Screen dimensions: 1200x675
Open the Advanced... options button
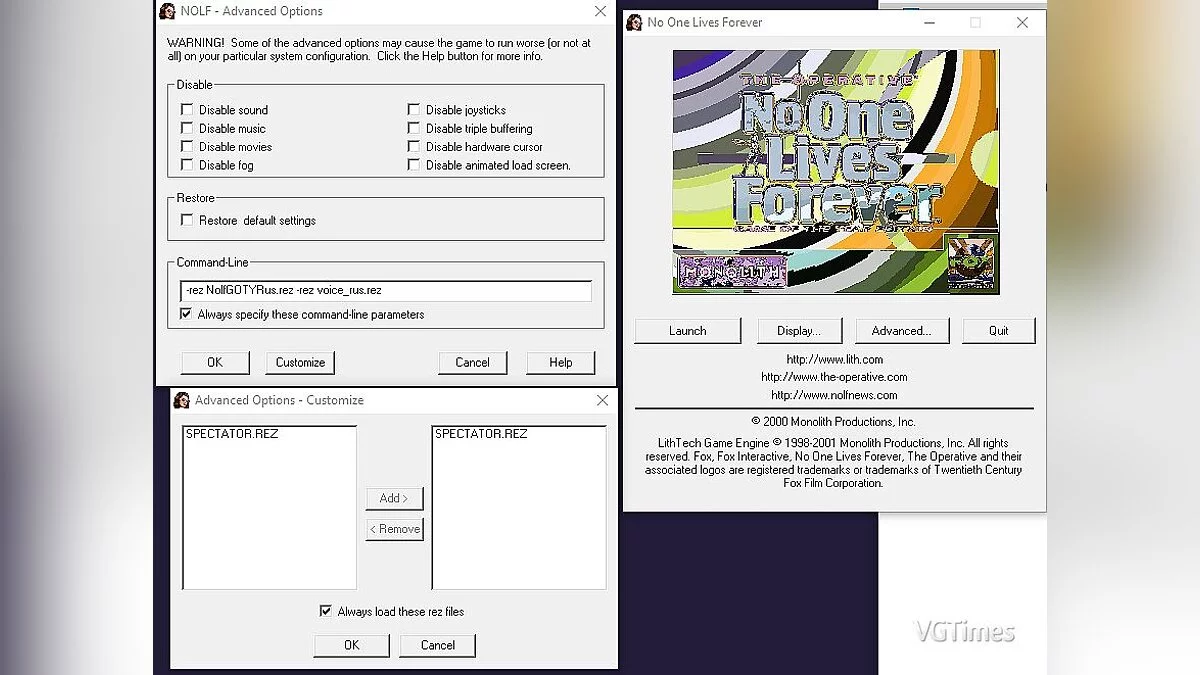pos(900,331)
